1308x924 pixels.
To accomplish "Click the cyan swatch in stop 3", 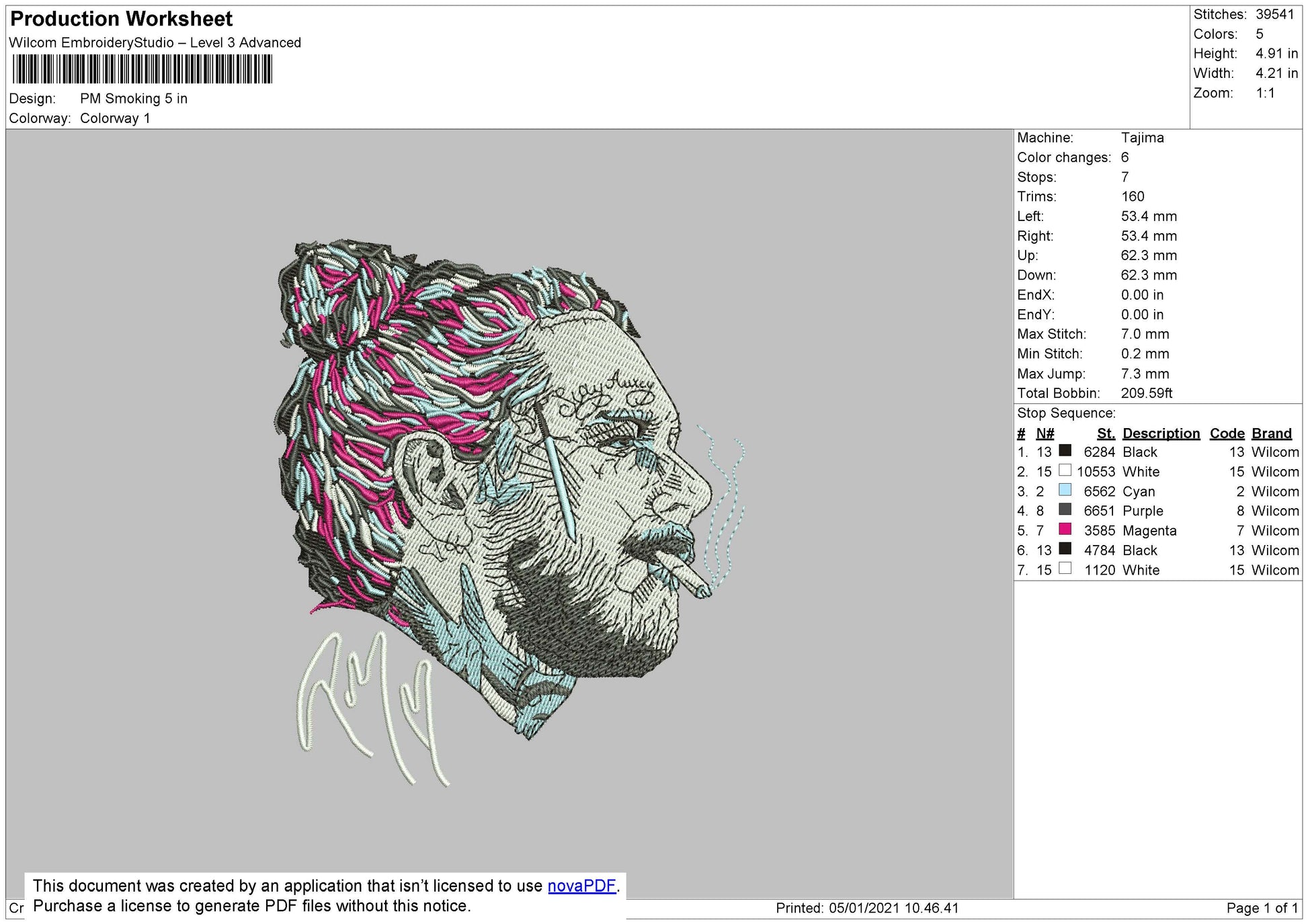I will pyautogui.click(x=1065, y=490).
